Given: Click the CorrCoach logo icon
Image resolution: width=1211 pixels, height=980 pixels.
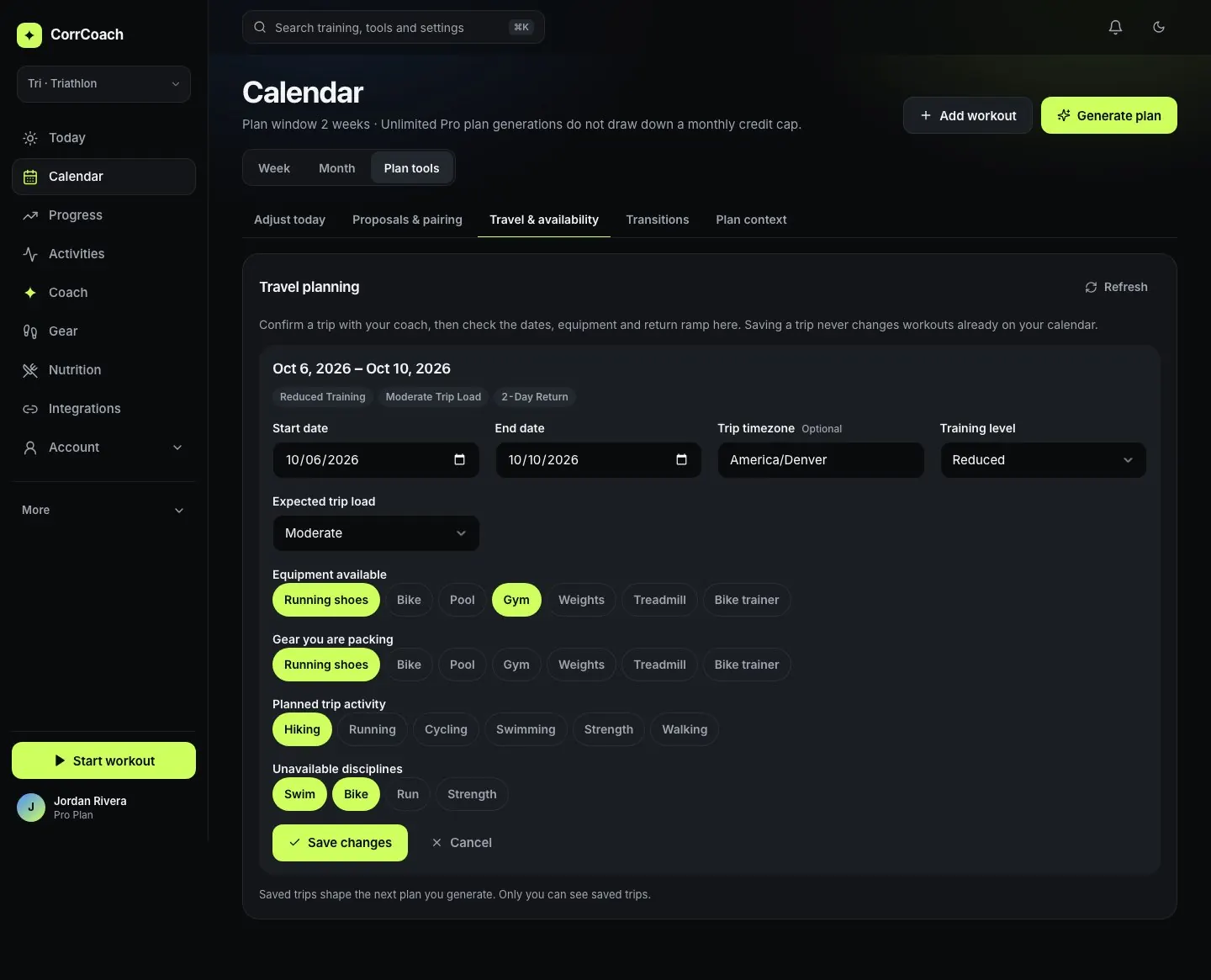Looking at the screenshot, I should 29,34.
